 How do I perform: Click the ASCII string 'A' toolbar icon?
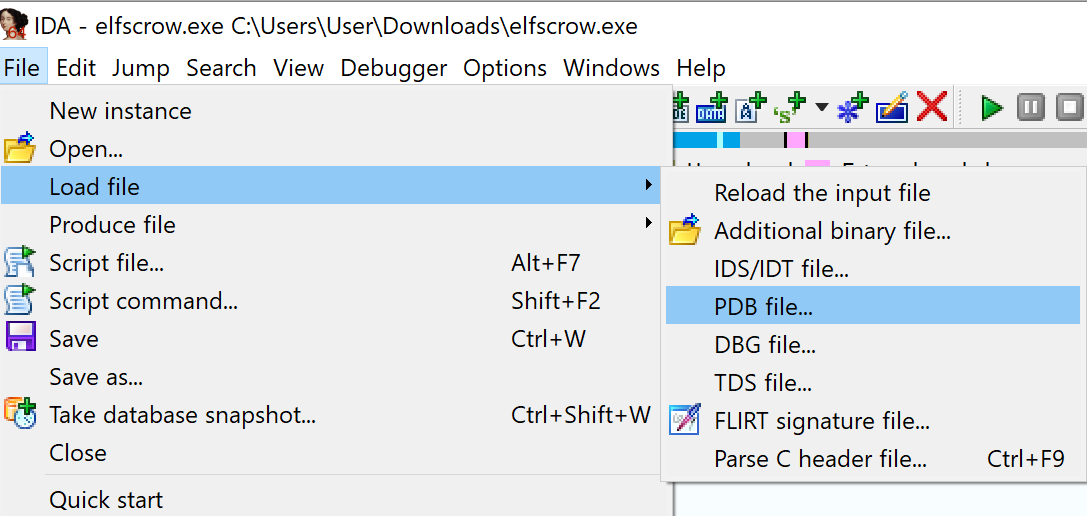coord(750,108)
